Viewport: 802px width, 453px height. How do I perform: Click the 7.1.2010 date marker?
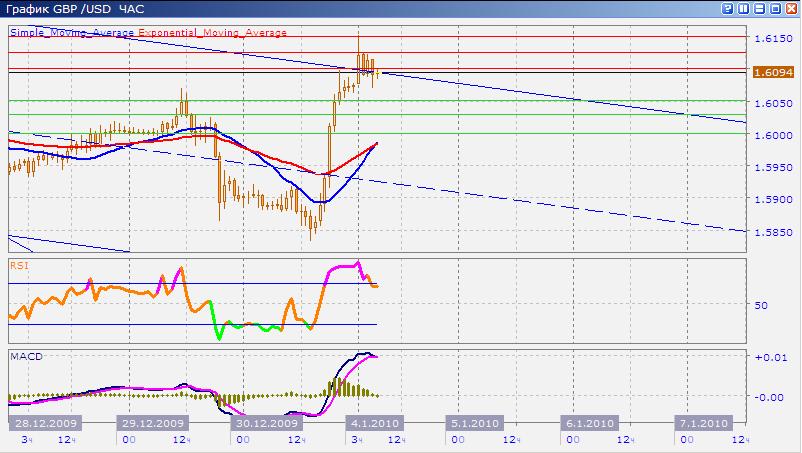point(704,423)
